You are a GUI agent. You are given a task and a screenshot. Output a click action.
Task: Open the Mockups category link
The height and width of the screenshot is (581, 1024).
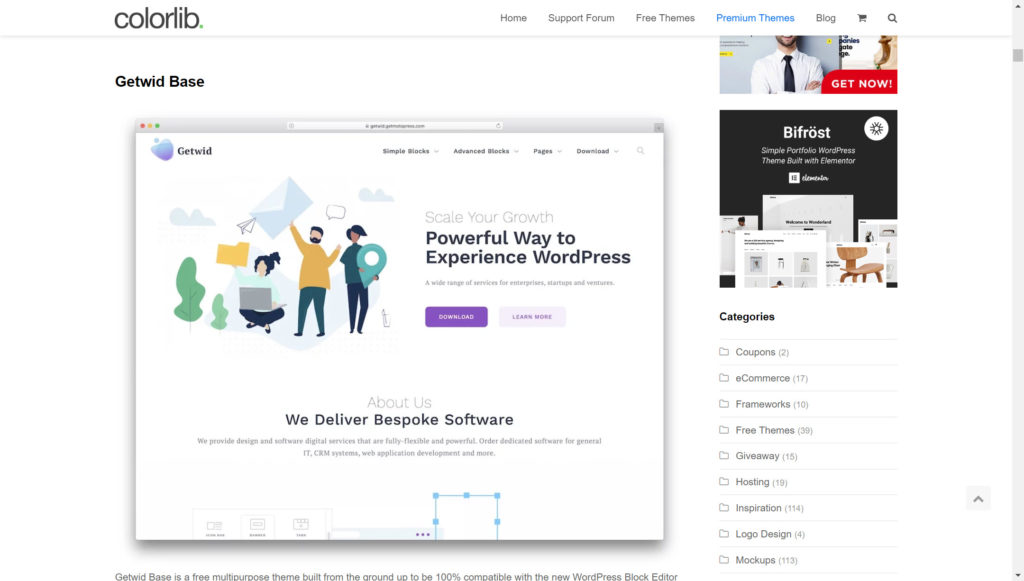pos(756,560)
